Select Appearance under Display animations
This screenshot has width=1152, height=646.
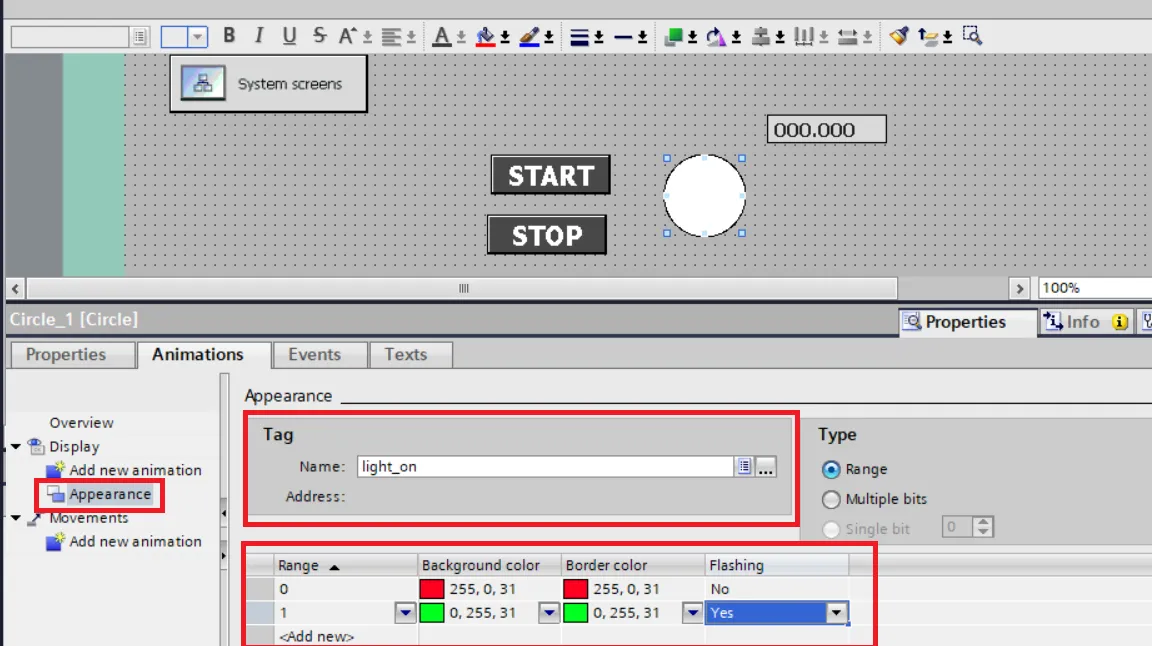coord(109,494)
